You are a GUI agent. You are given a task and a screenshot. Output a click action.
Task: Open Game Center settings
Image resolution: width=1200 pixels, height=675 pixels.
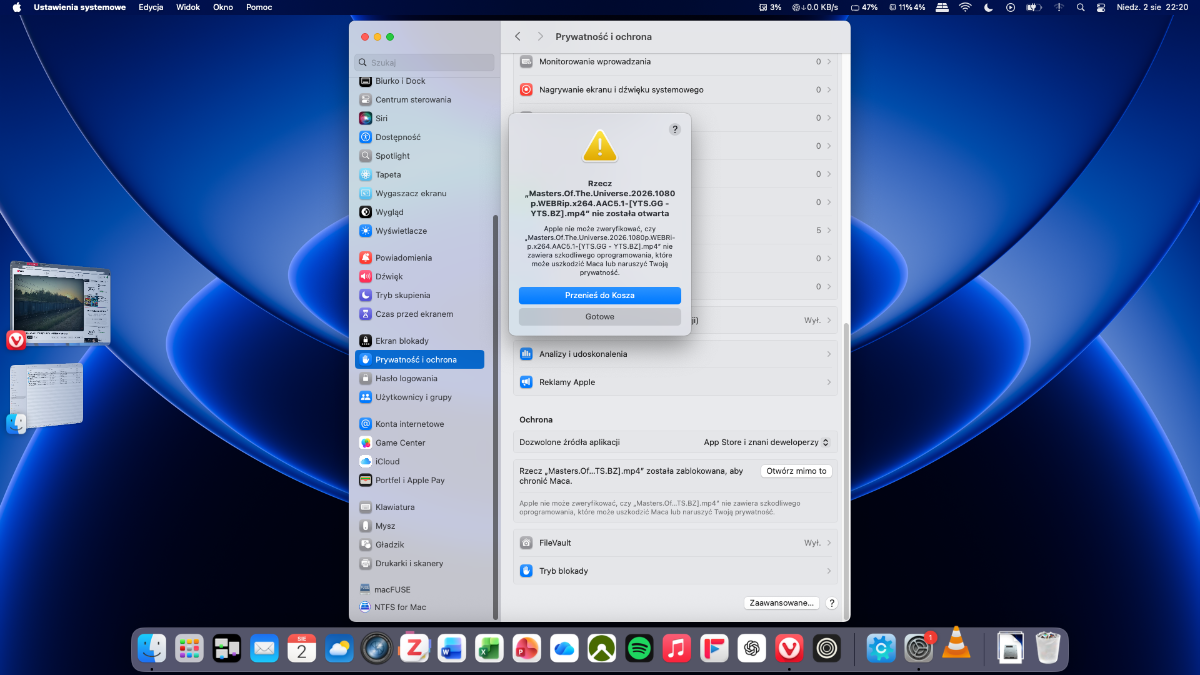click(419, 443)
